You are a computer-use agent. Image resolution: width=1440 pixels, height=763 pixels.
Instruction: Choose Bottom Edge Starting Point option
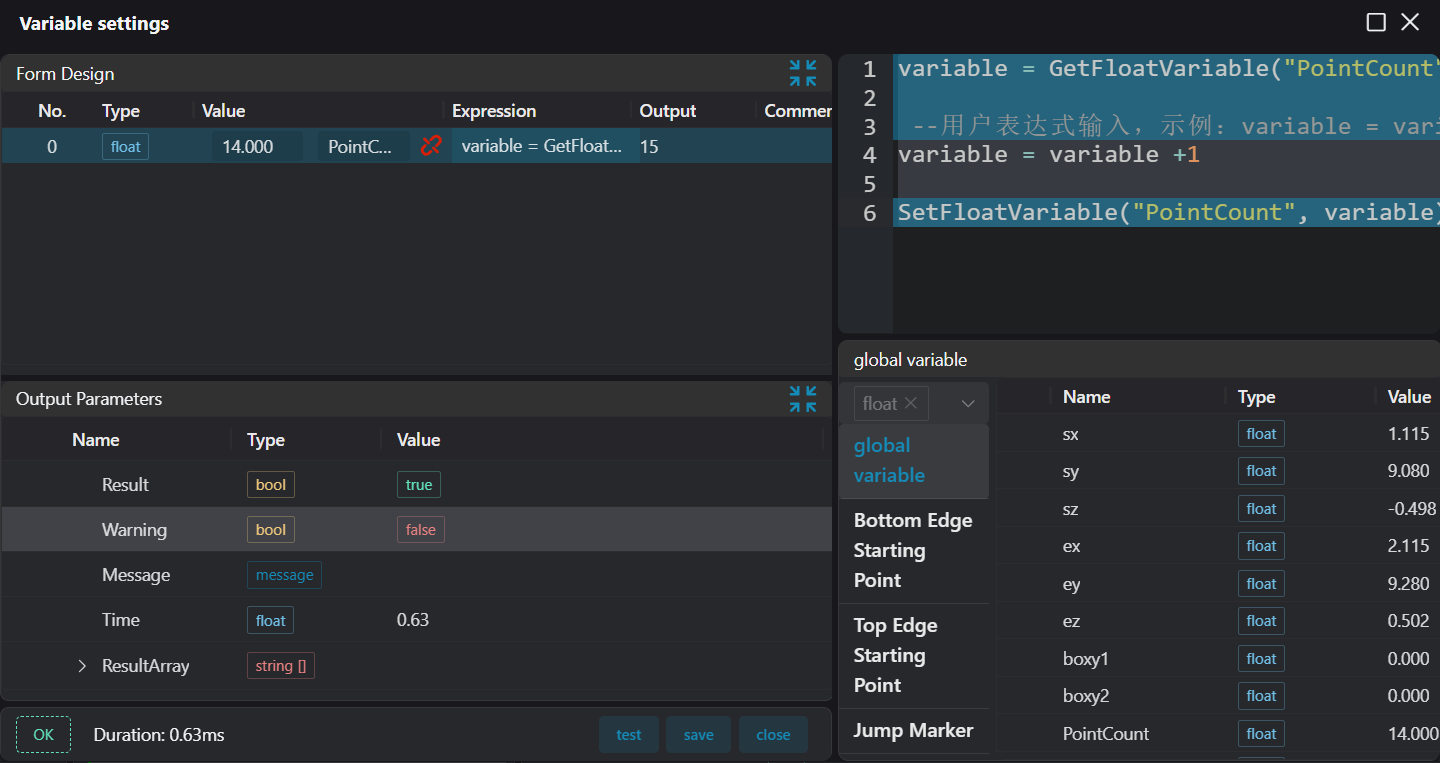tap(913, 550)
